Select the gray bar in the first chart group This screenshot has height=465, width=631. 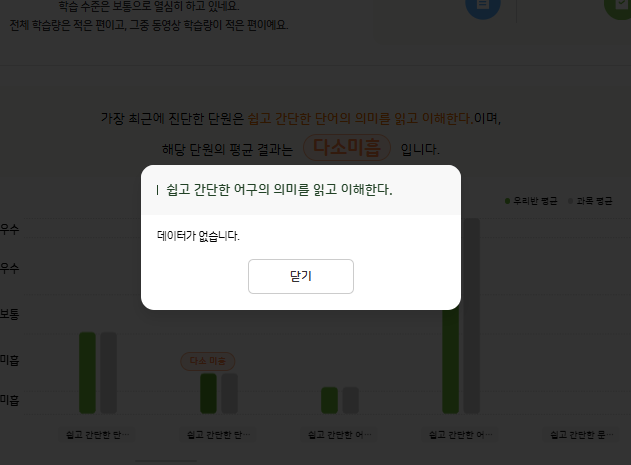coord(109,372)
